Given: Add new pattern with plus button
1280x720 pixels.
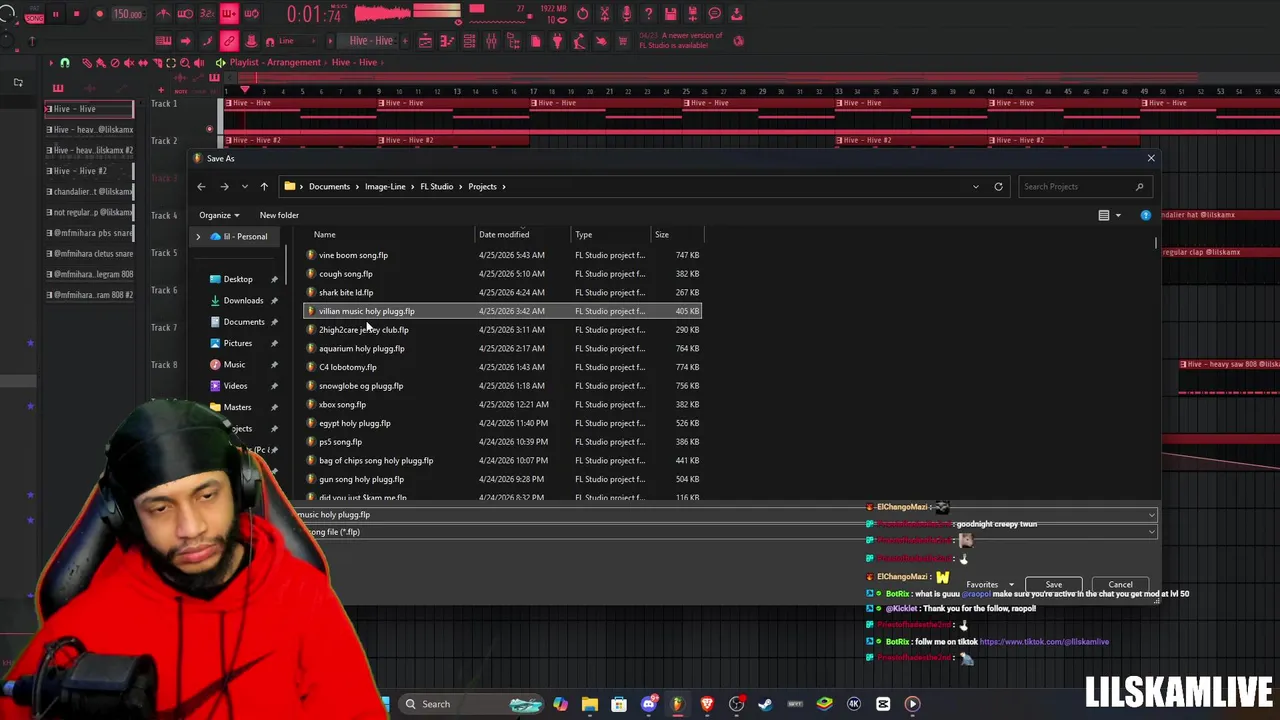Looking at the screenshot, I should pyautogui.click(x=406, y=41).
